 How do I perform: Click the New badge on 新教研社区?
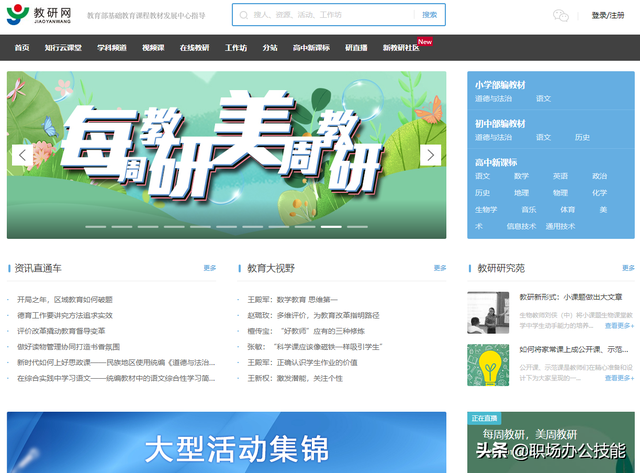[424, 42]
